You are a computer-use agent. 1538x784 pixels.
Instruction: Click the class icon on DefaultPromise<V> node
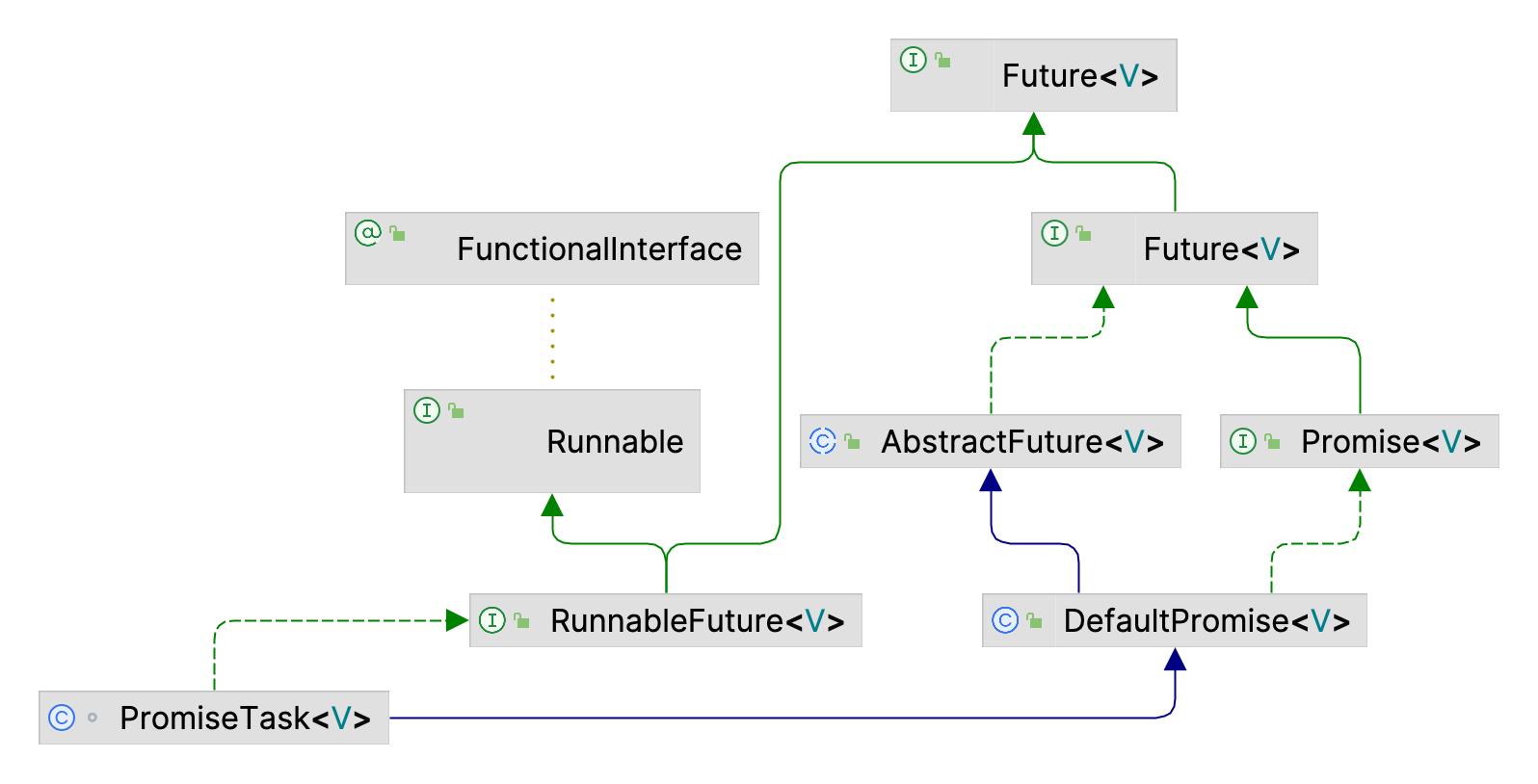click(1005, 620)
